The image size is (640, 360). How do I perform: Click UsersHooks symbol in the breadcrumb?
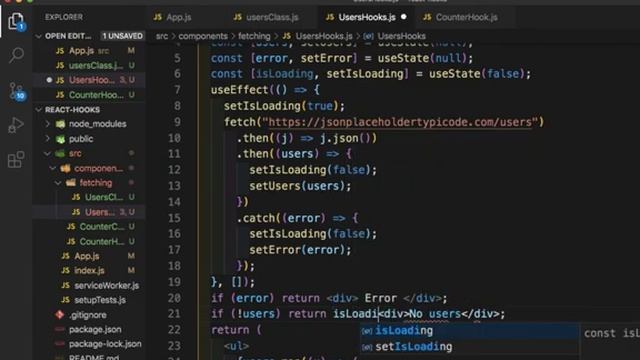point(401,36)
